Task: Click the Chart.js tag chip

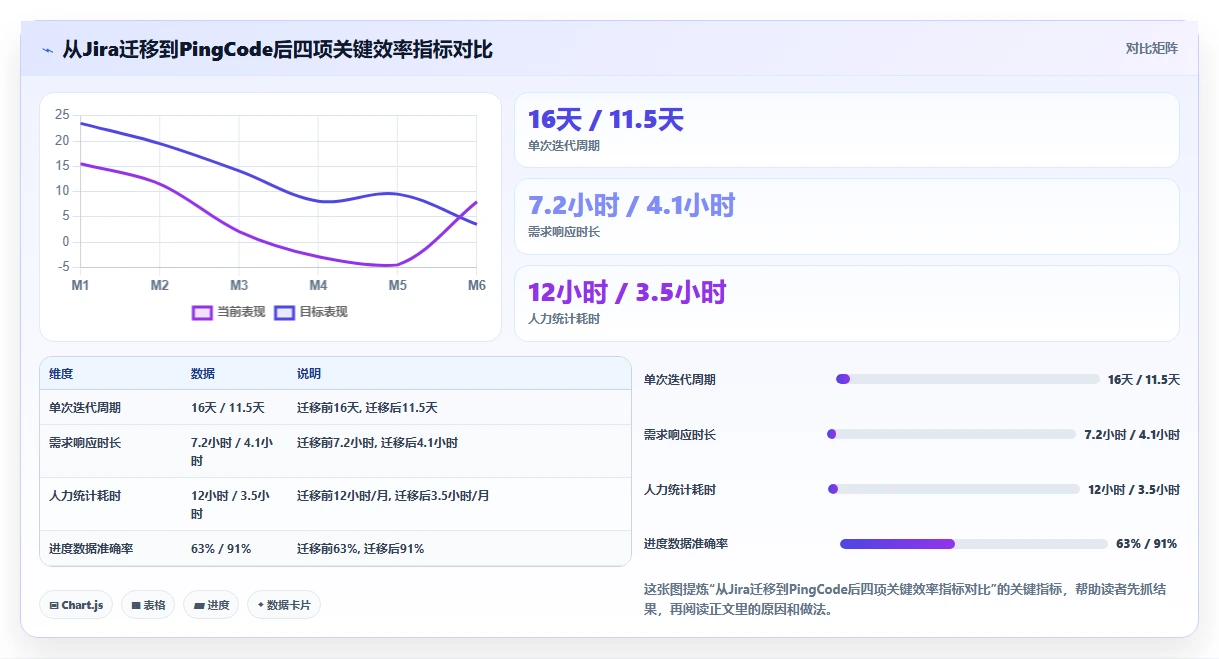Action: click(x=76, y=605)
